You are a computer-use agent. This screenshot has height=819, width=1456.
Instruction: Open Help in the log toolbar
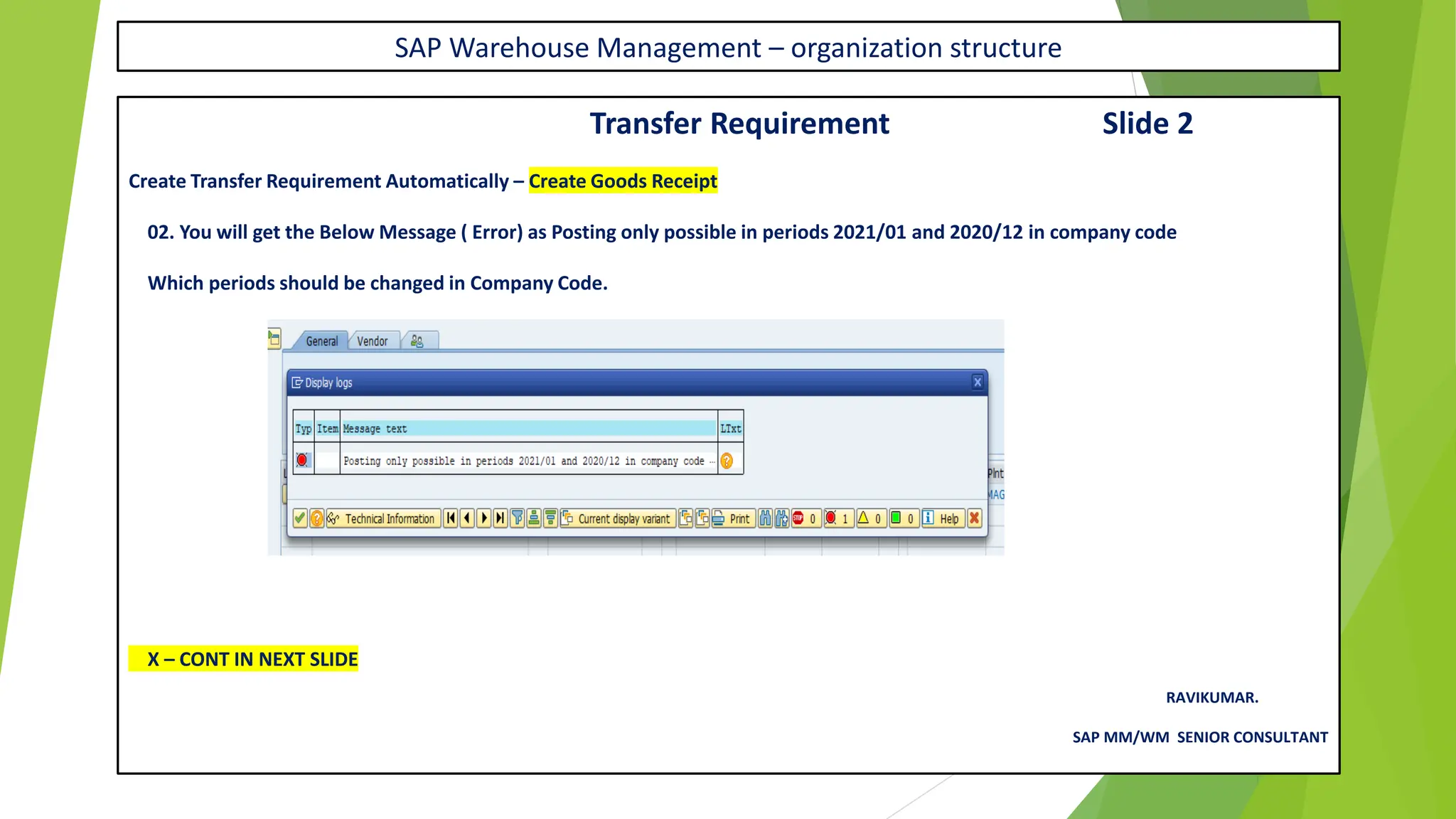pyautogui.click(x=943, y=518)
